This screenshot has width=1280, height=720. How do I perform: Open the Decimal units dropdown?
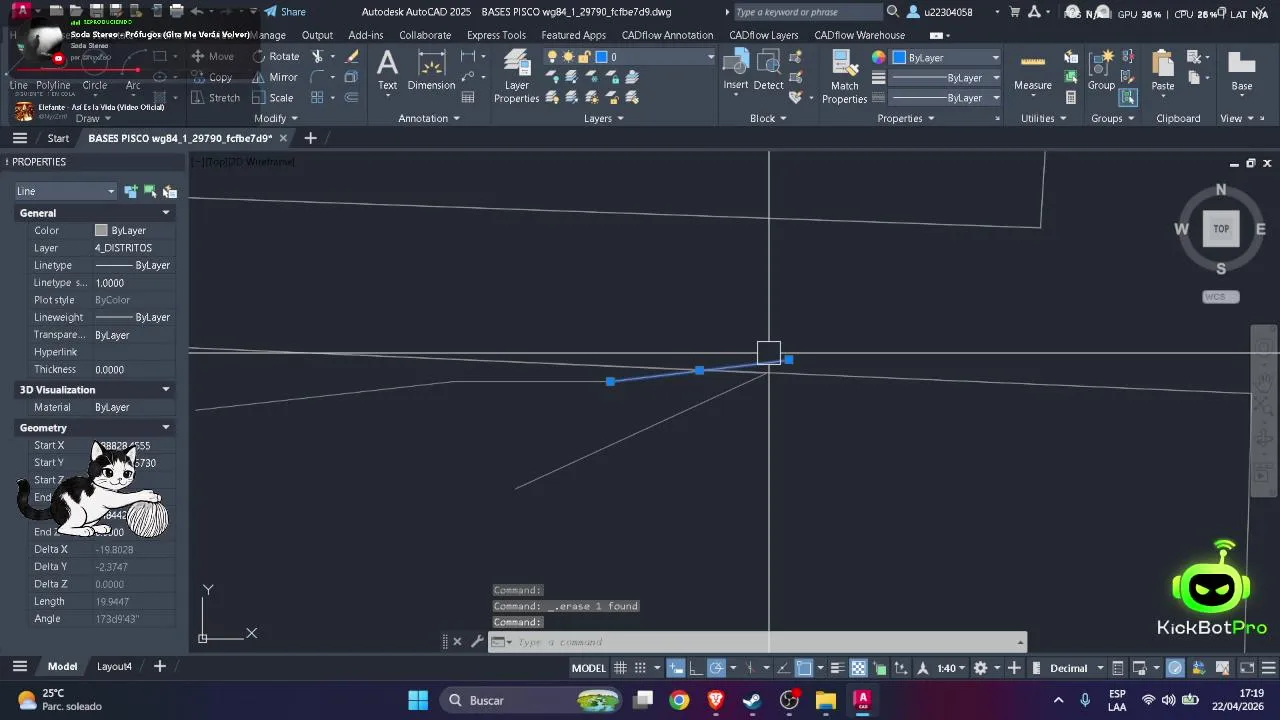point(1076,668)
